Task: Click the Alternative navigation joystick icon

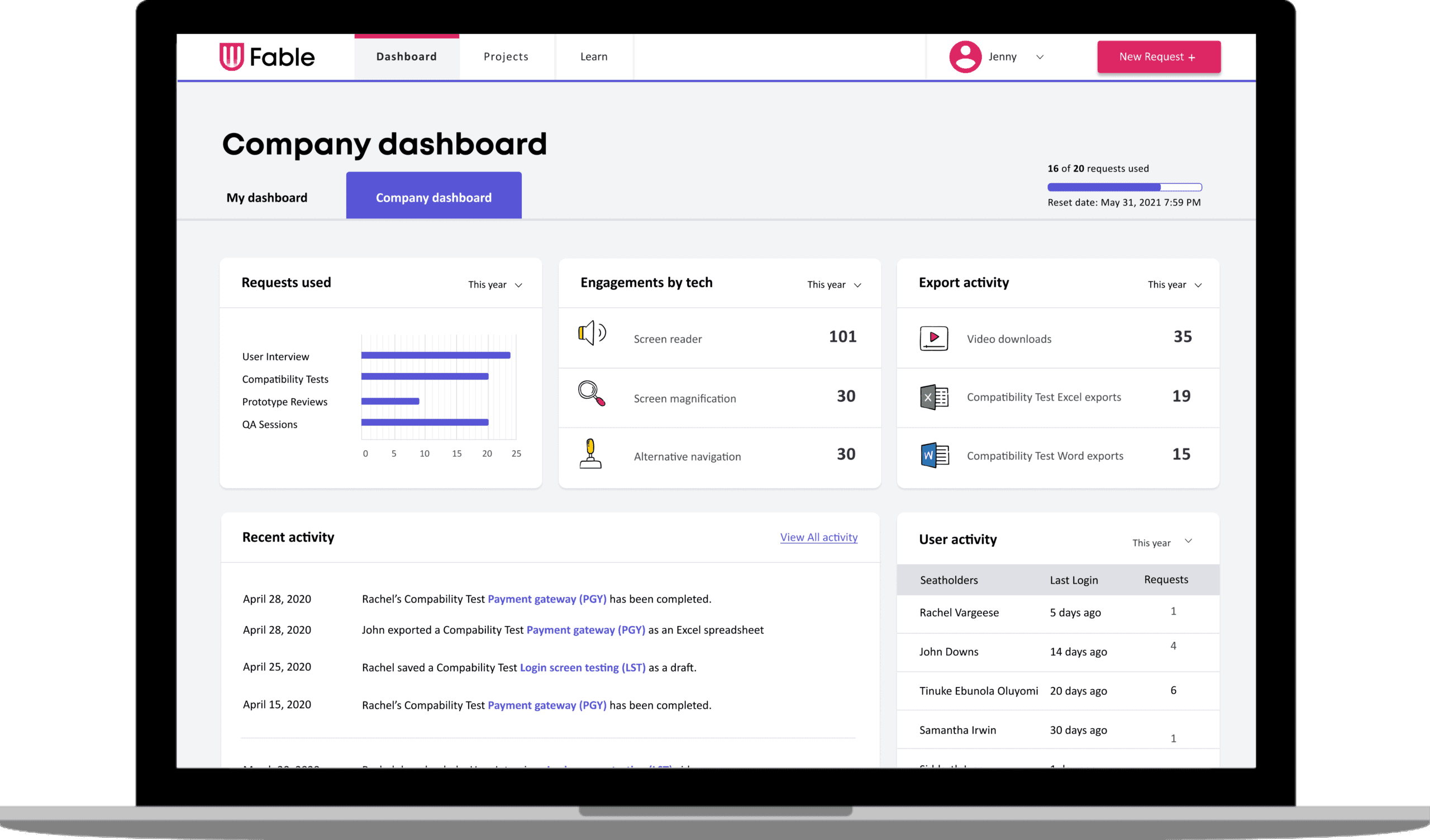Action: point(590,454)
